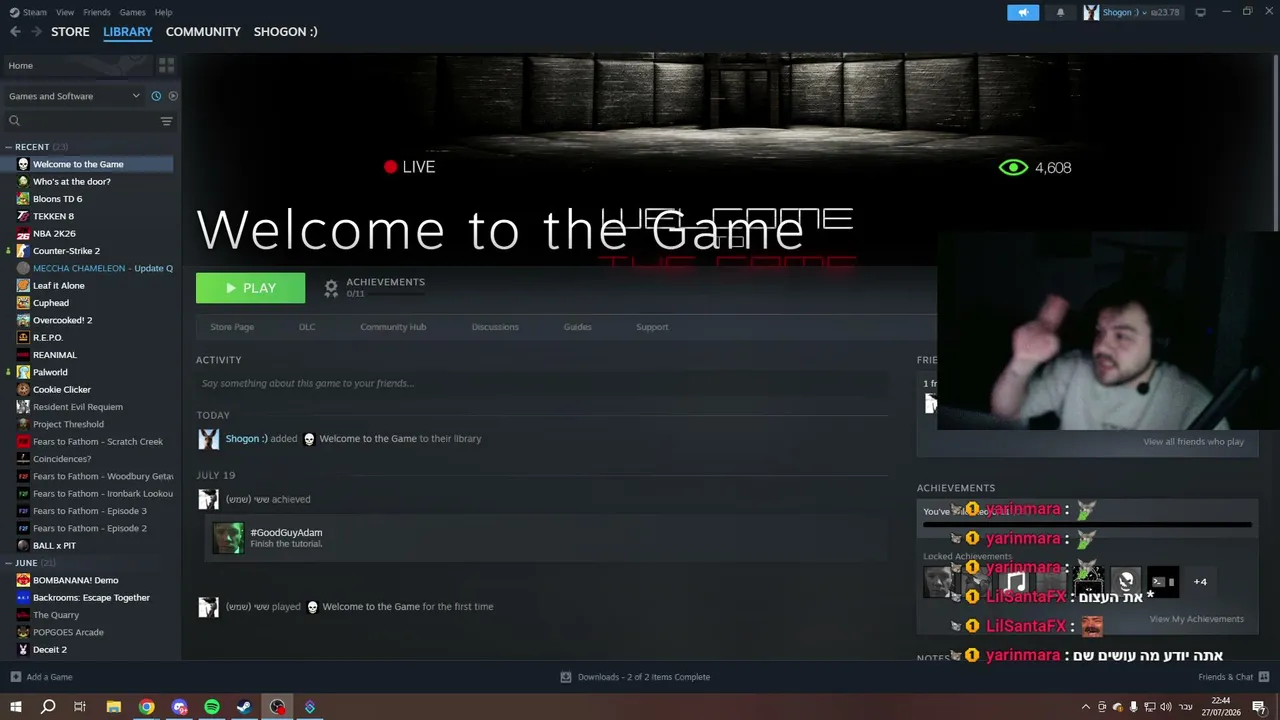The width and height of the screenshot is (1280, 720).
Task: Open the #GoodGuyAdam achievement image
Action: click(x=228, y=538)
